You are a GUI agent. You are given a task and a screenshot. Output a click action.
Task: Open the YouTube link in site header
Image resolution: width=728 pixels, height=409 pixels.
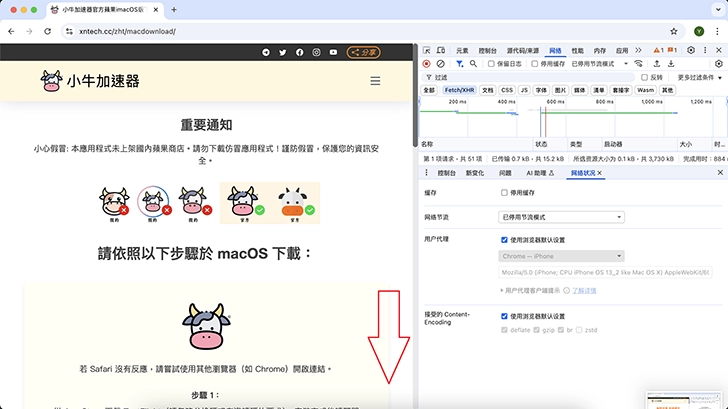click(333, 52)
